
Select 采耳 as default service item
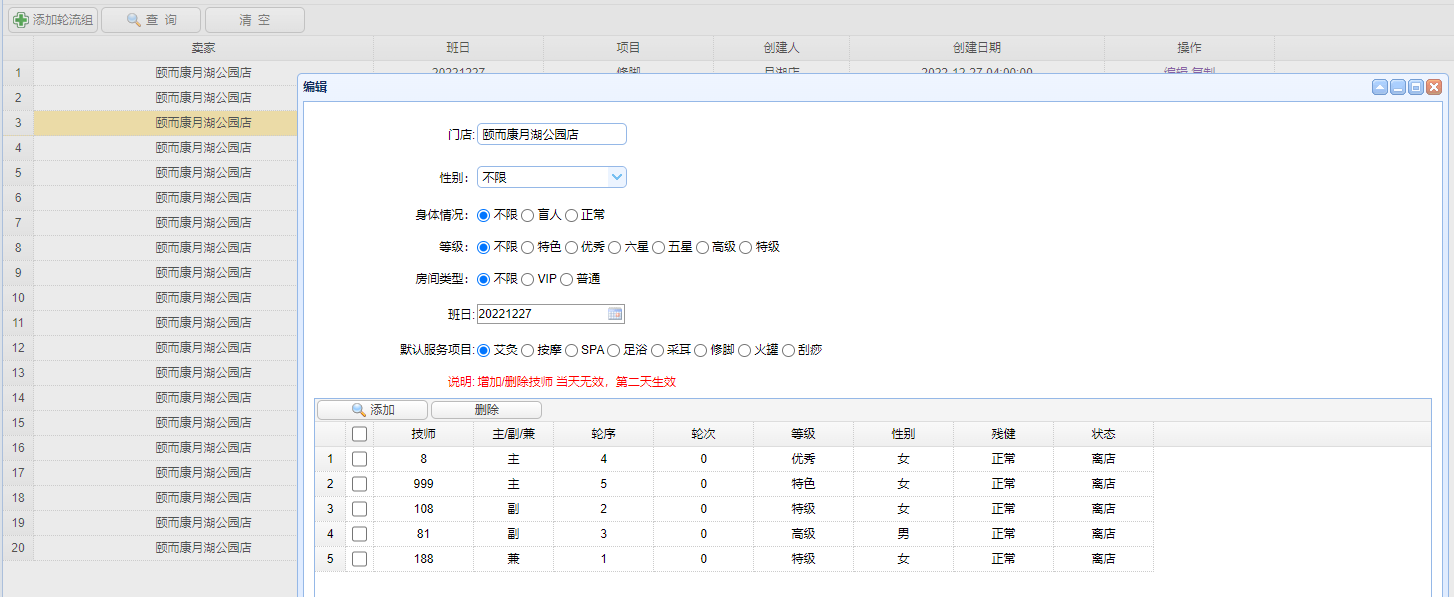click(x=658, y=350)
